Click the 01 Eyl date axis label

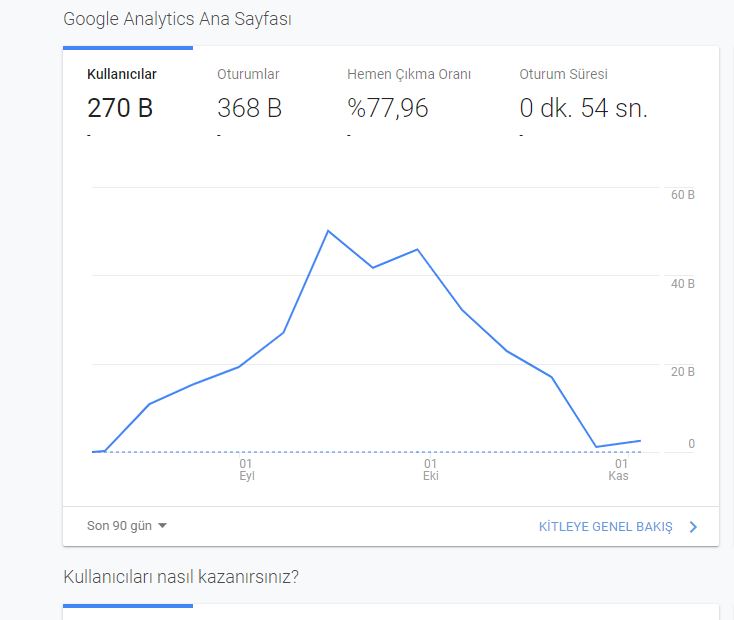[246, 470]
